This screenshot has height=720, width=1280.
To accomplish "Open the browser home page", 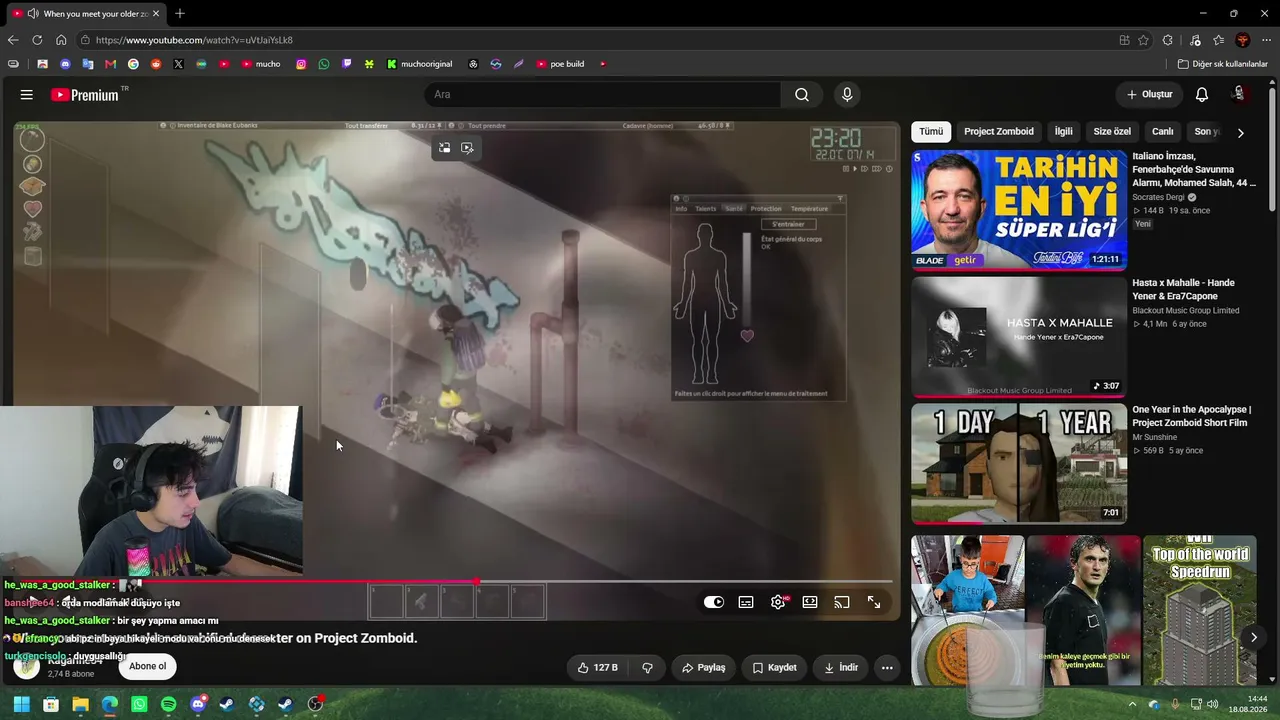I will [x=61, y=40].
